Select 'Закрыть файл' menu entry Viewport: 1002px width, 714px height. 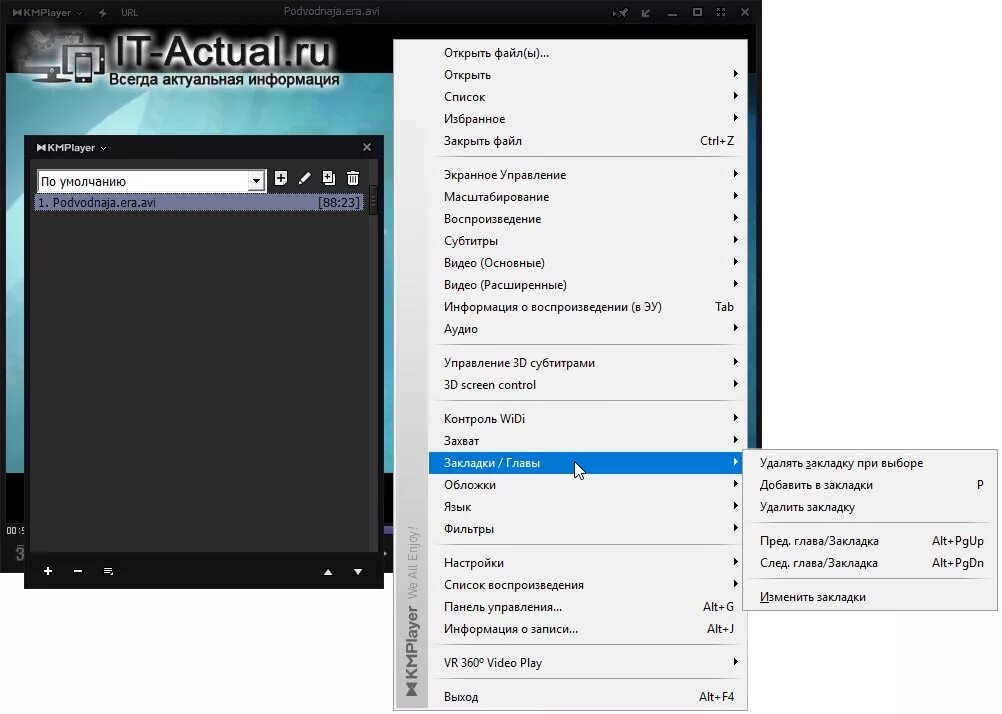(x=585, y=141)
